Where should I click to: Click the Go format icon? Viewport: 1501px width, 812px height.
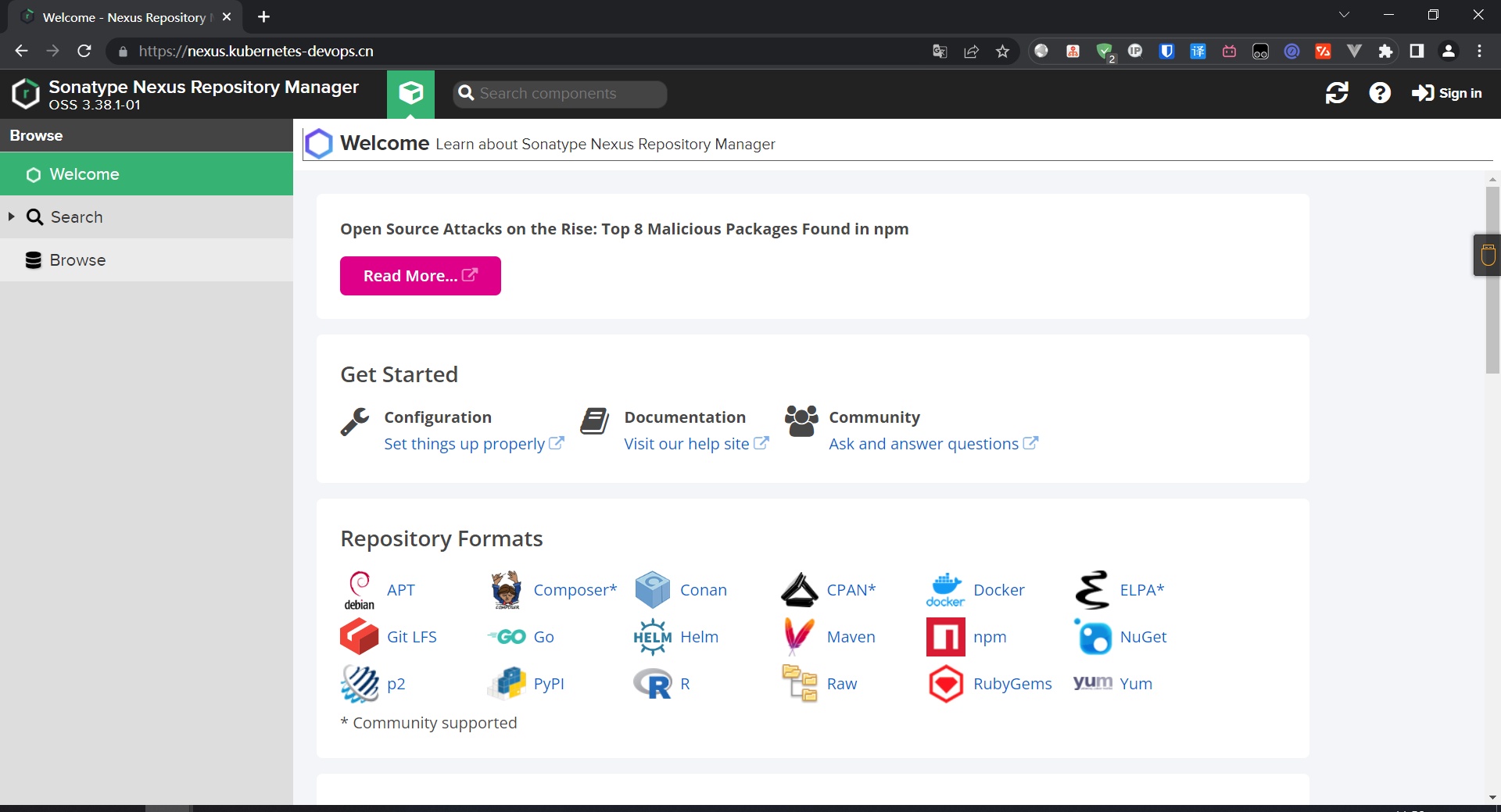pos(506,637)
